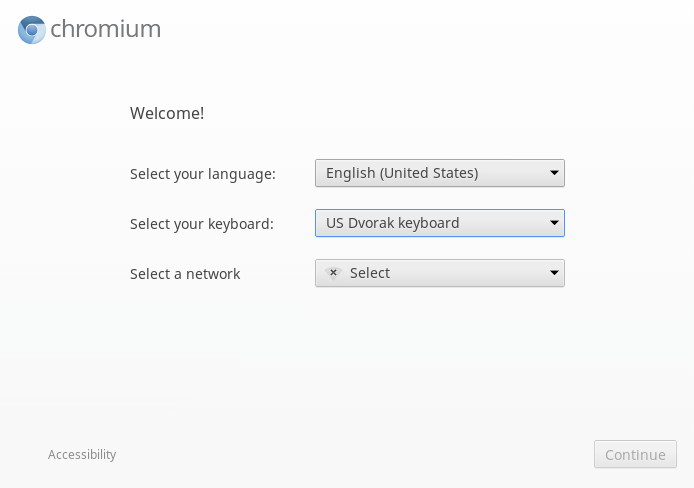This screenshot has width=694, height=488.
Task: Click the arrow icon on the keyboard selector
Action: point(554,223)
